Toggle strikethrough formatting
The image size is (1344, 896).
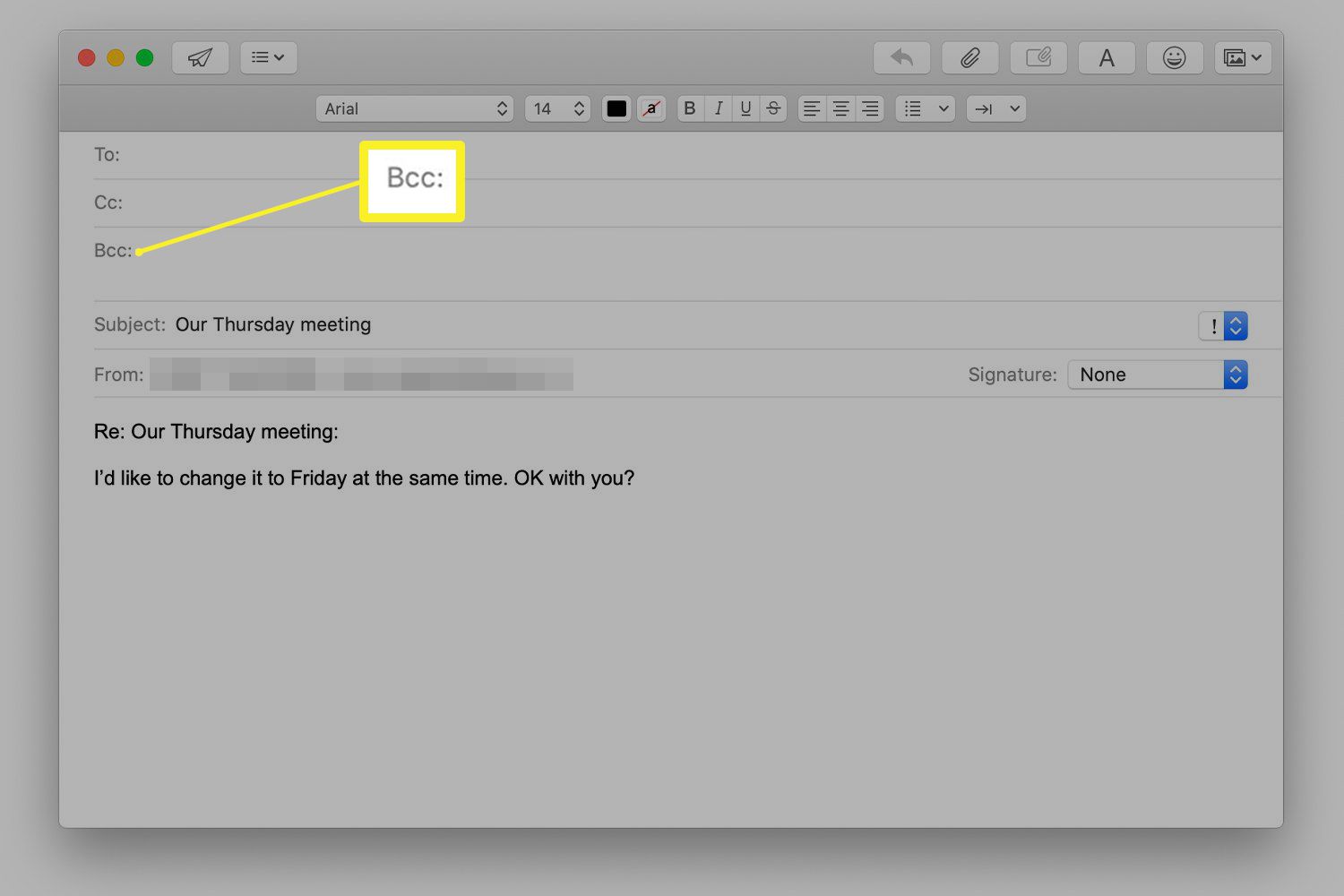[773, 108]
